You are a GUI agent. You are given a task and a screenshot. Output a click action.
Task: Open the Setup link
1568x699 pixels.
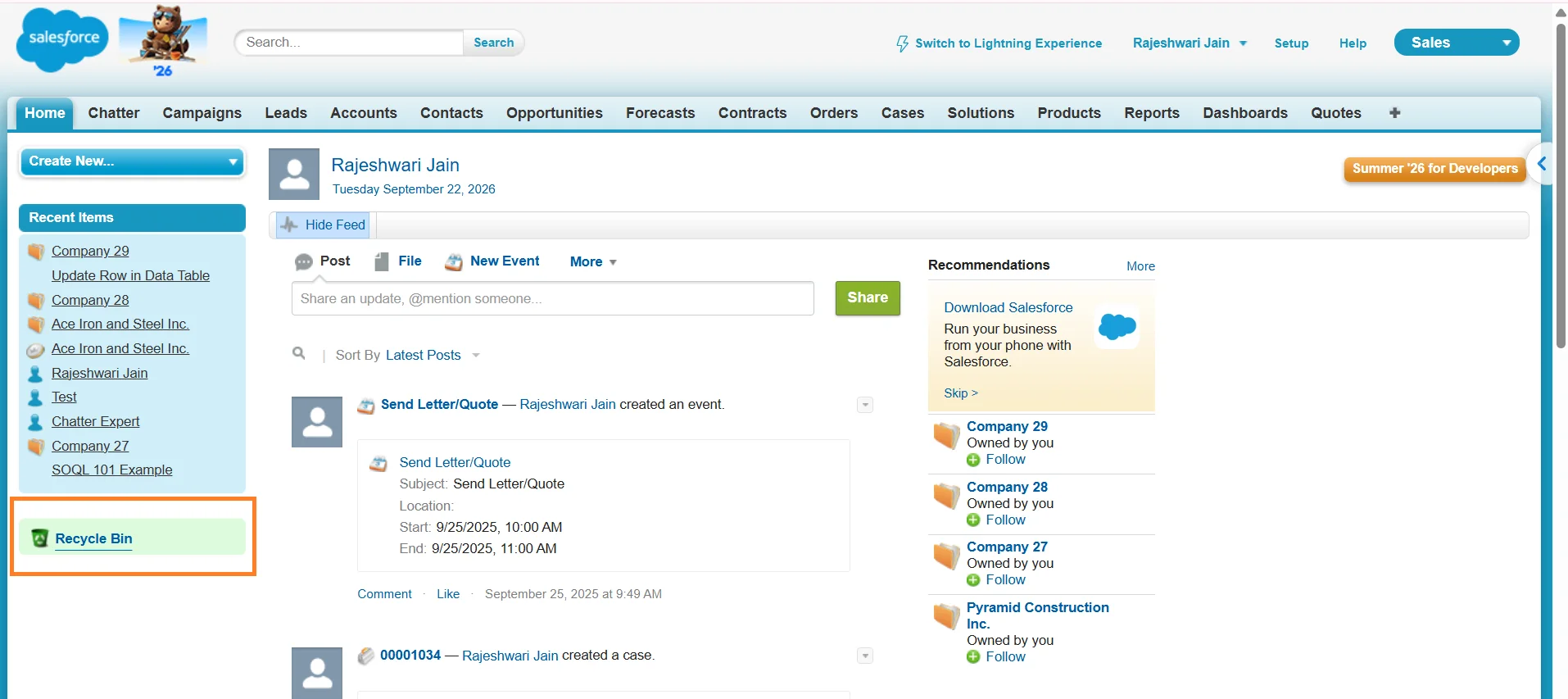pyautogui.click(x=1291, y=43)
